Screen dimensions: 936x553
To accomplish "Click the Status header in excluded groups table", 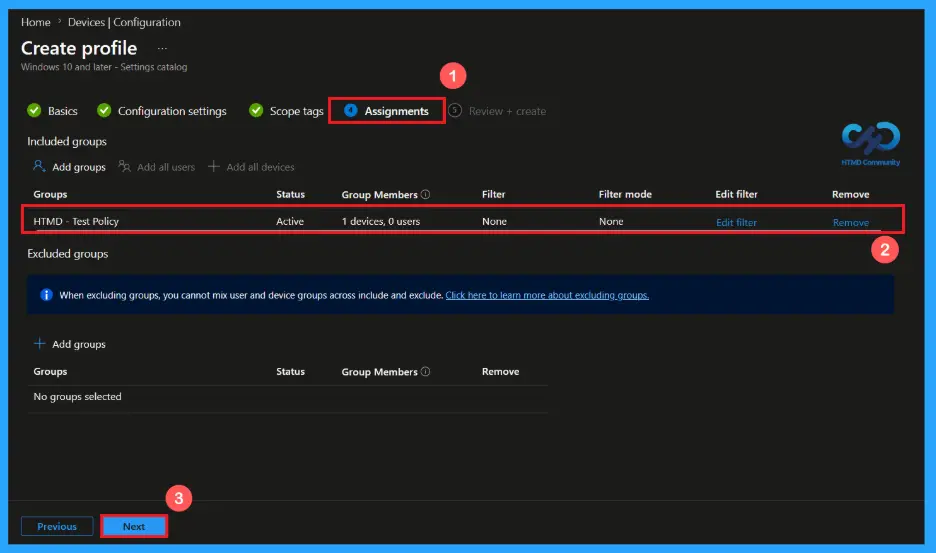I will [x=290, y=371].
